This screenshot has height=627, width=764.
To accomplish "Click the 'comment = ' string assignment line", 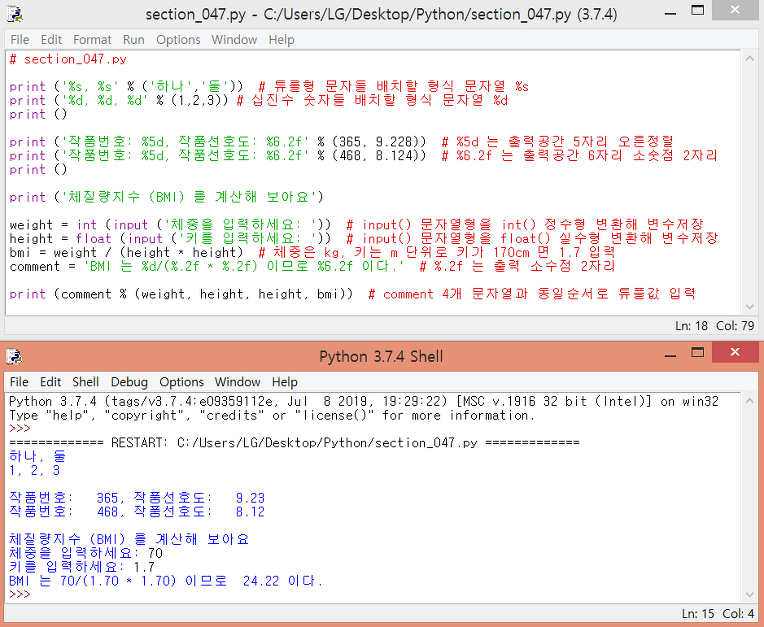I will 312,266.
